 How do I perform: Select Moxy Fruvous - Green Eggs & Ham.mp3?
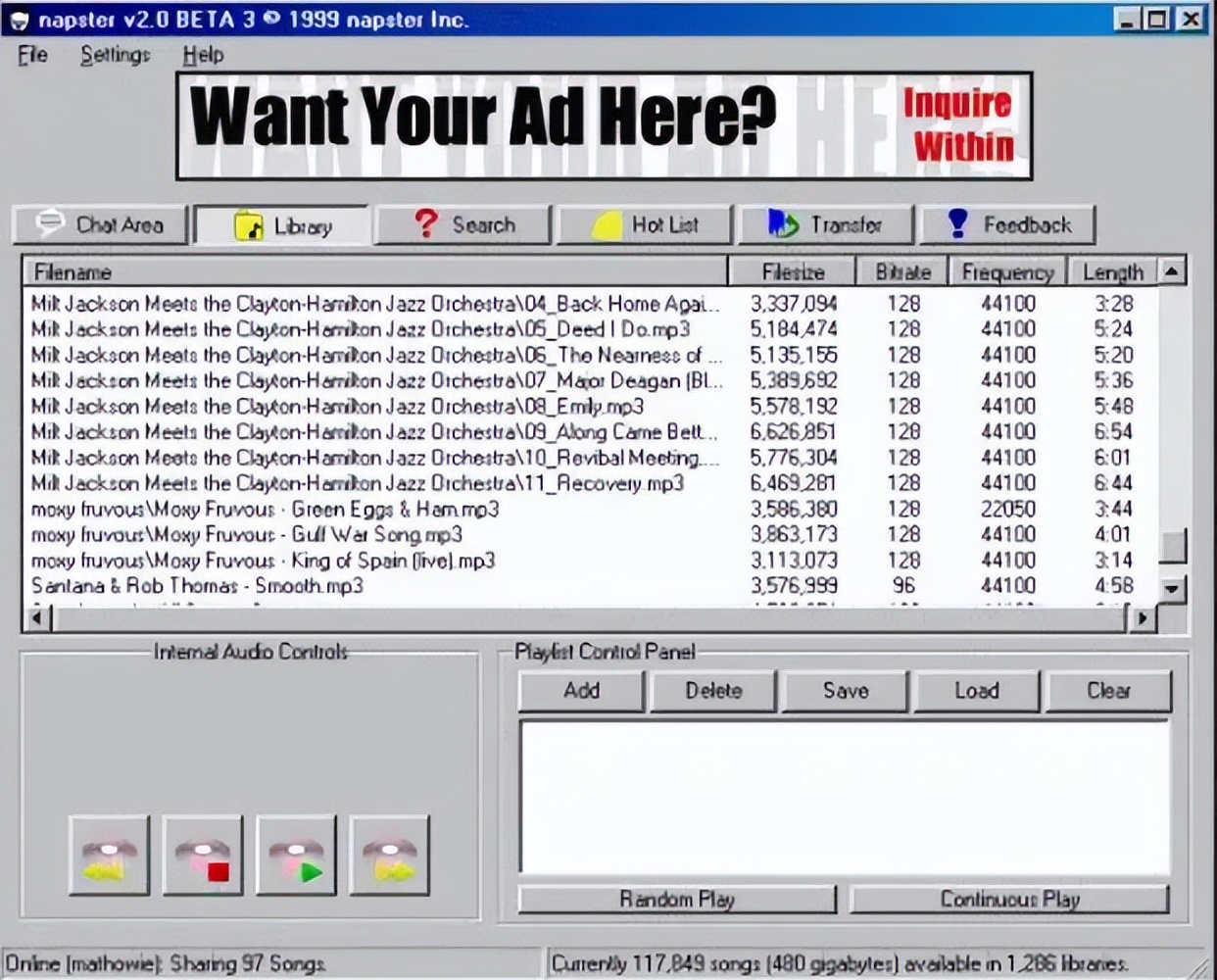click(x=590, y=509)
